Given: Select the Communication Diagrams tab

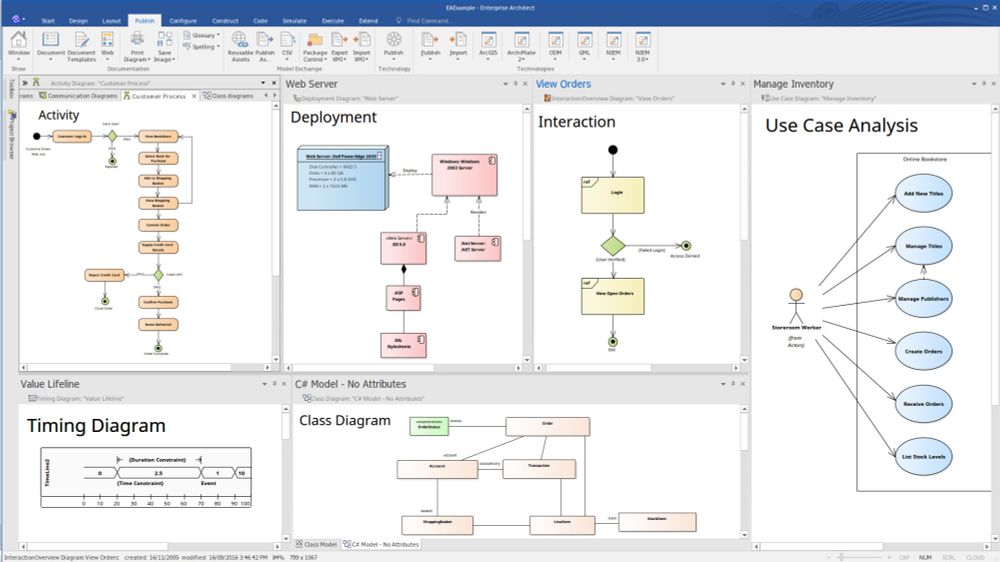Looking at the screenshot, I should (78, 96).
